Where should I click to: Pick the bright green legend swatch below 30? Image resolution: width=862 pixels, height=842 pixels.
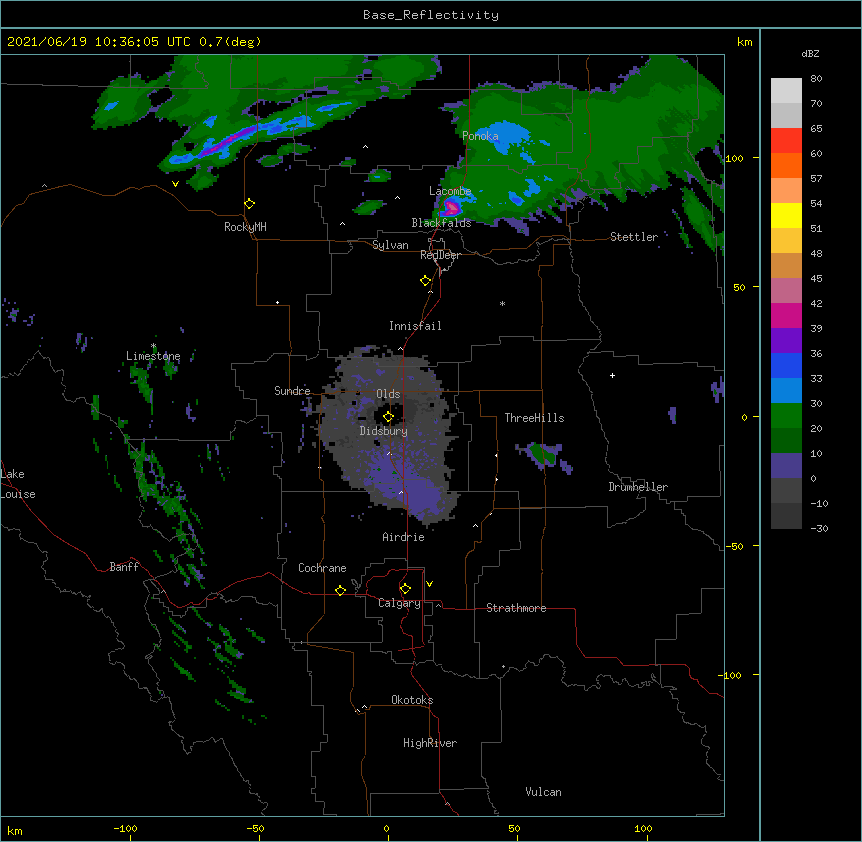[786, 416]
